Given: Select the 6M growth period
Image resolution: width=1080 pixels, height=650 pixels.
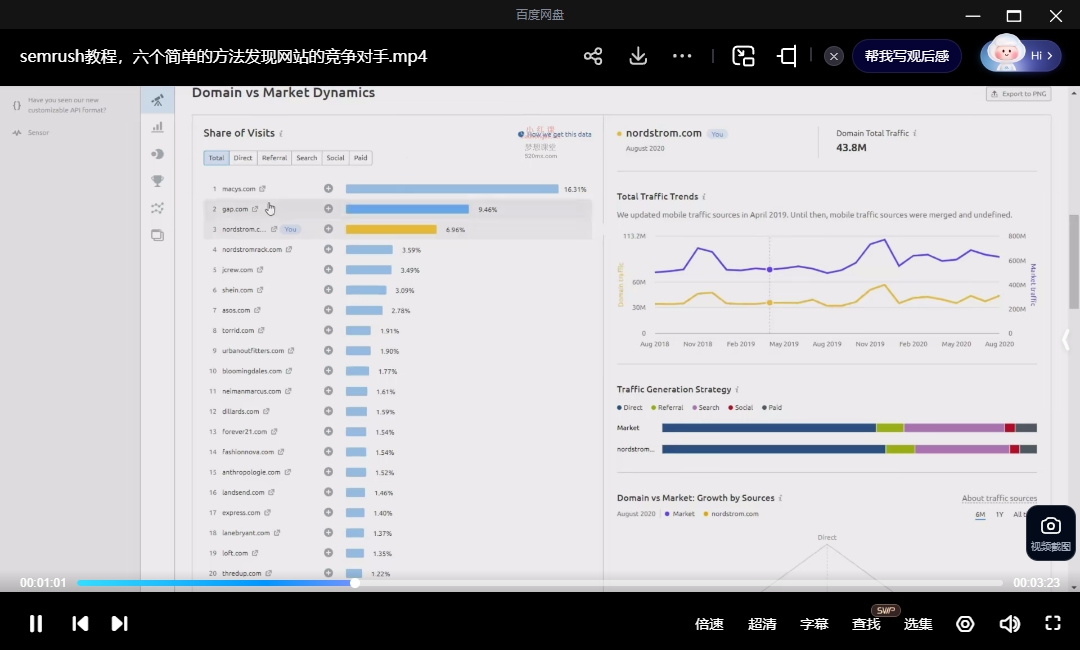Looking at the screenshot, I should (x=980, y=514).
